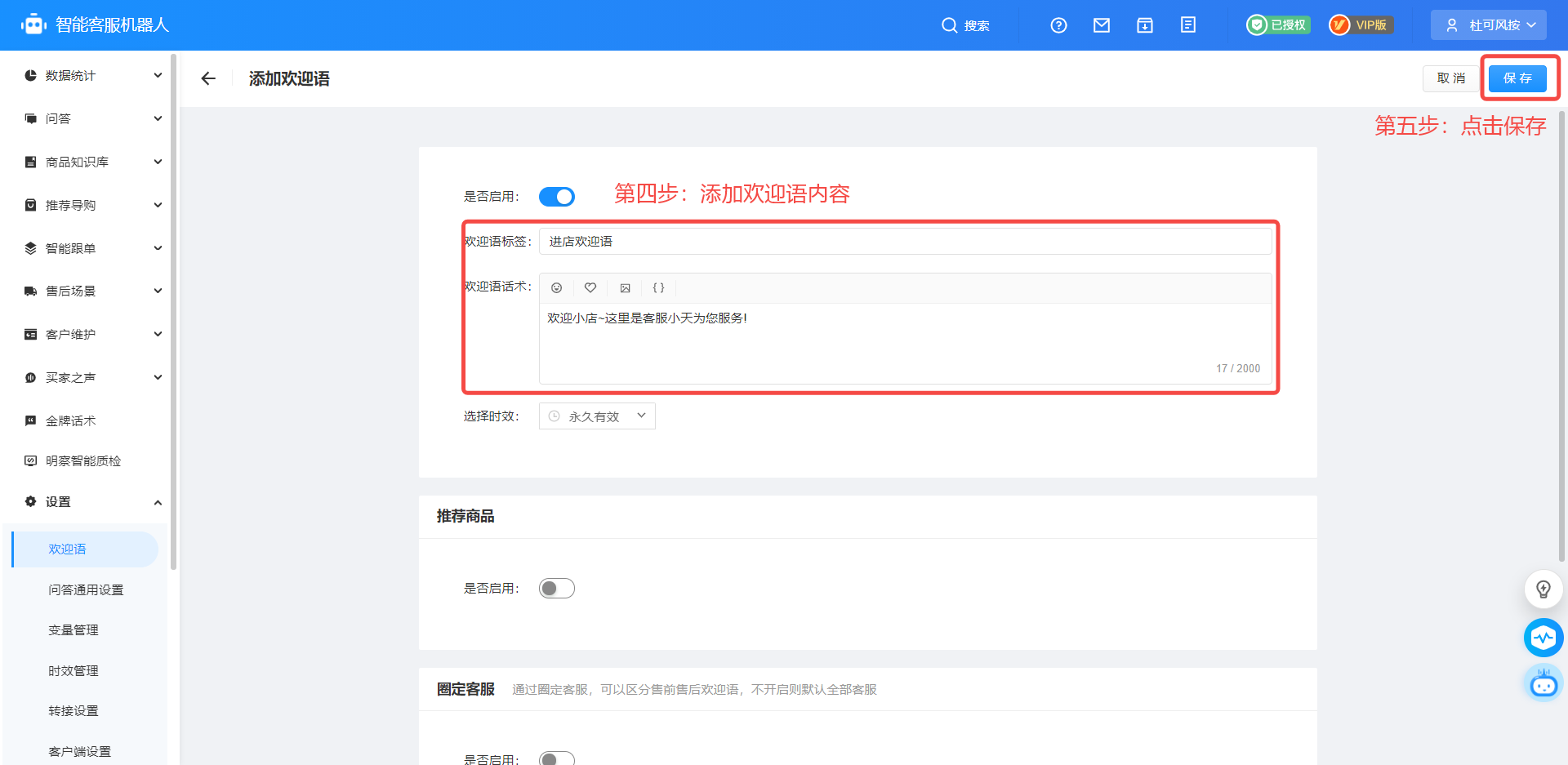Screen dimensions: 1568x765
Task: Expand the 问答 menu chevron
Action: click(x=158, y=118)
